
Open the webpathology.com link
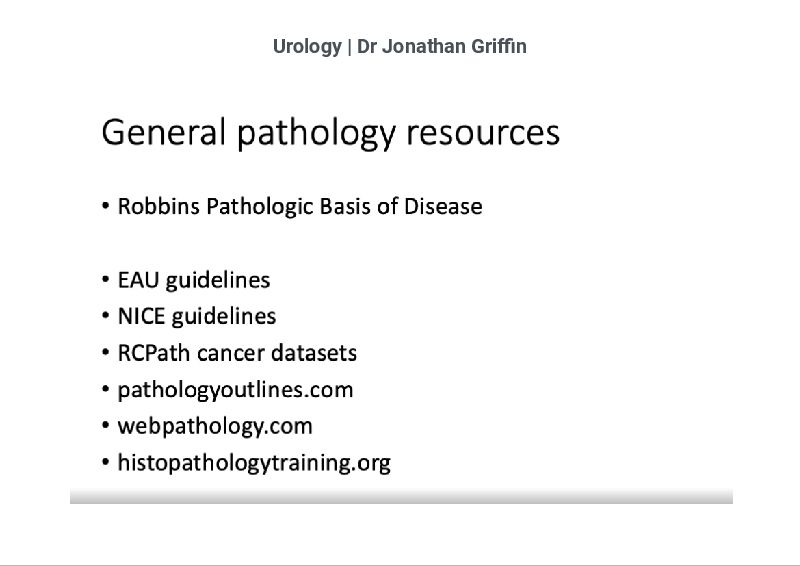pyautogui.click(x=215, y=426)
